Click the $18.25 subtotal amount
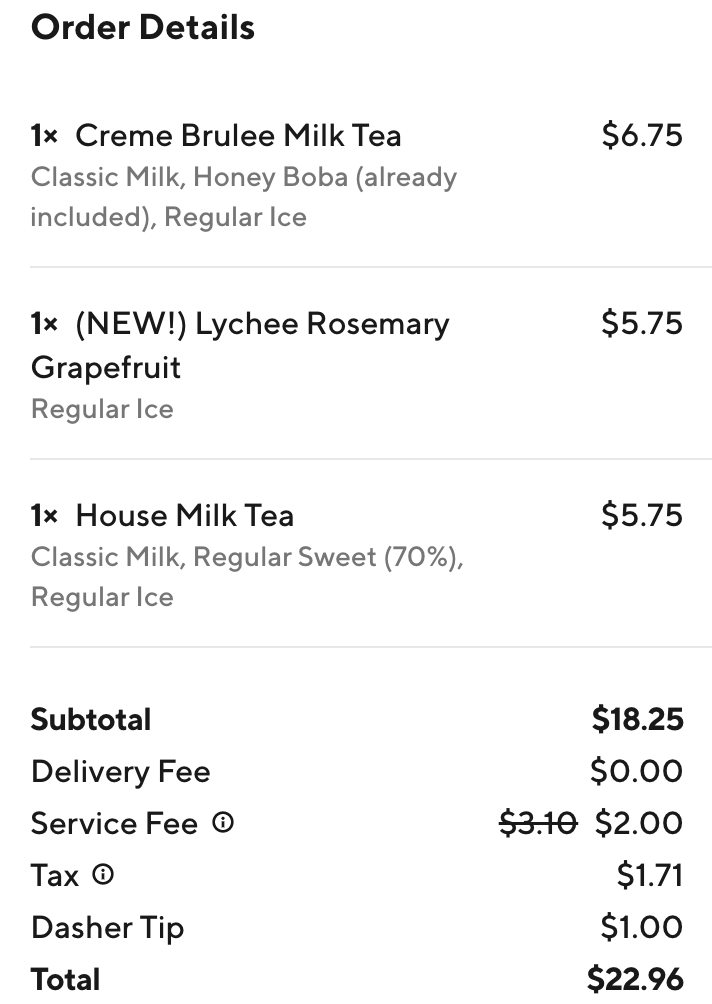 point(637,719)
